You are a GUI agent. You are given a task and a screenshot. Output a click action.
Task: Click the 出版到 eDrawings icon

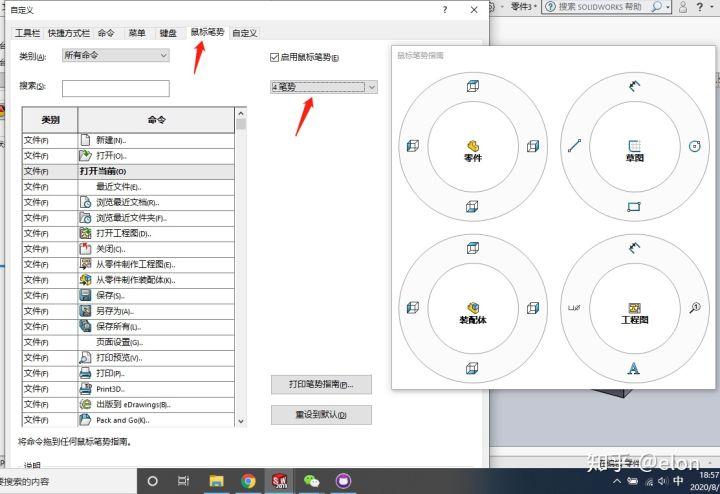(85, 404)
